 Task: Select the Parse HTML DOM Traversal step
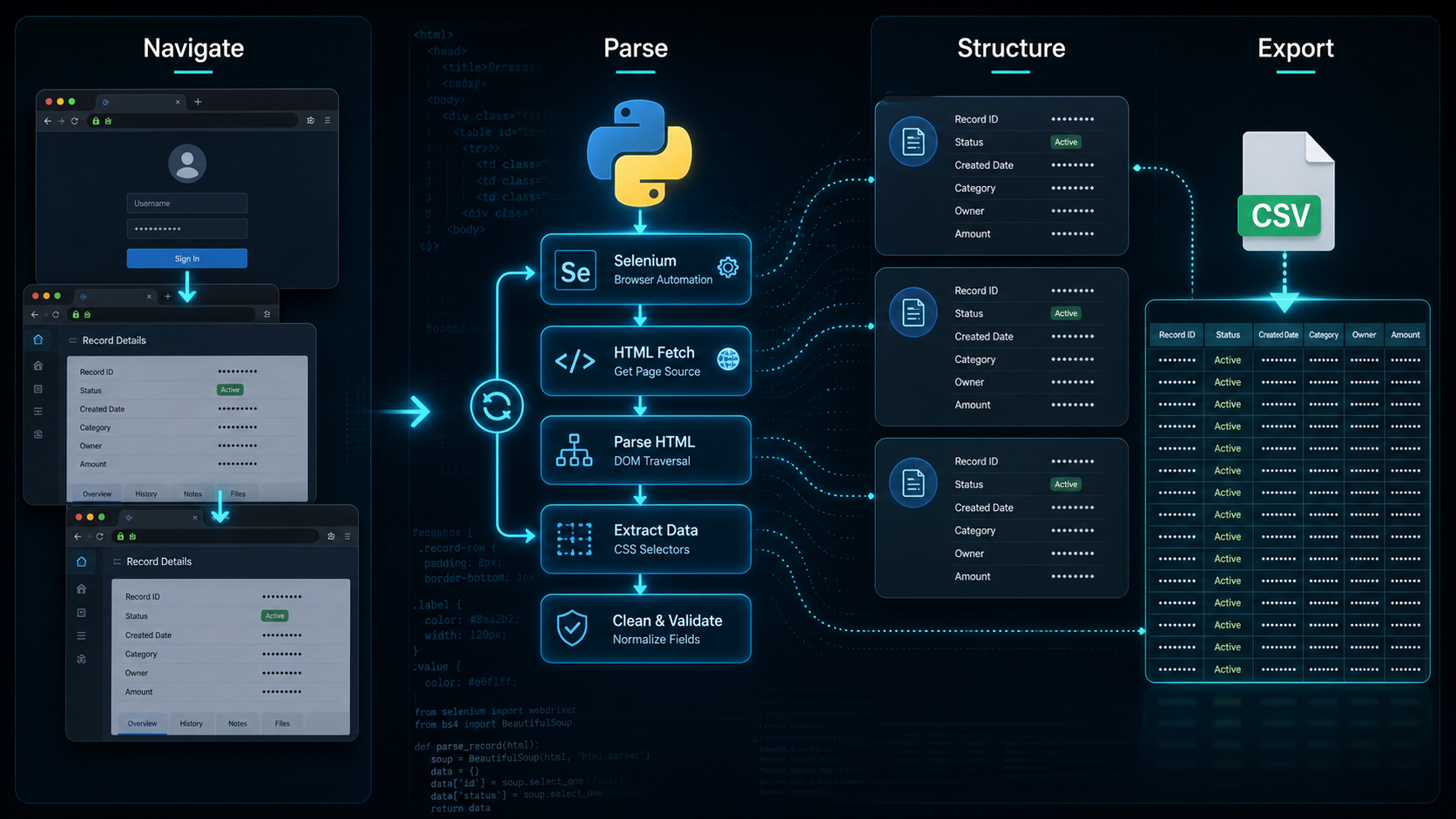pos(645,450)
